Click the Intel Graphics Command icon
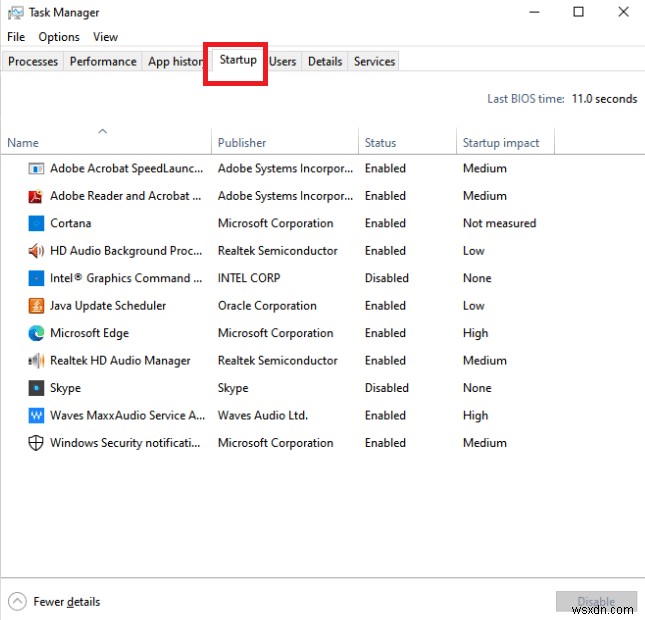 pos(36,278)
